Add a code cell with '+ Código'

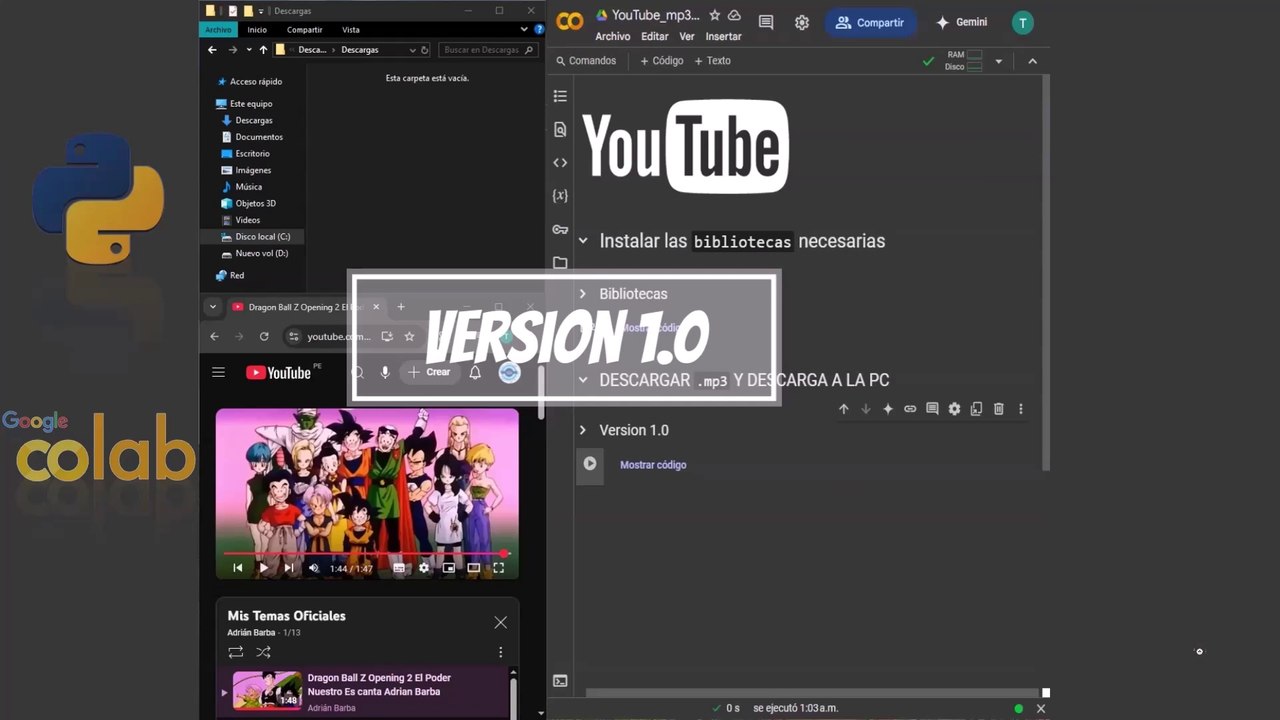[x=662, y=61]
